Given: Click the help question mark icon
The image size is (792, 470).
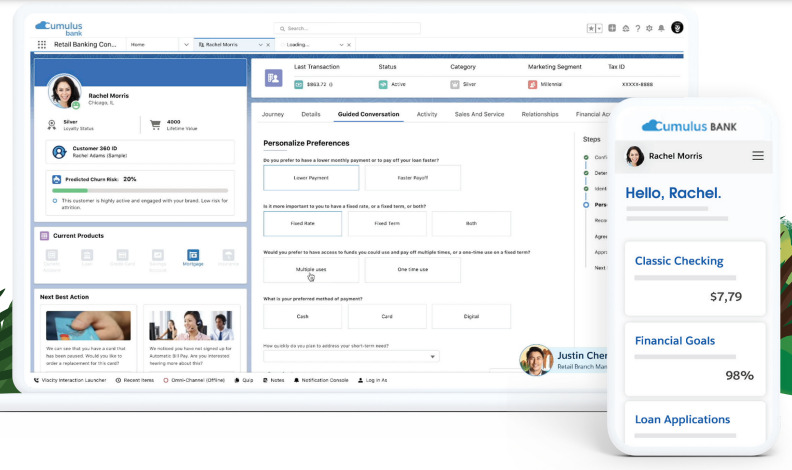Looking at the screenshot, I should pos(637,28).
